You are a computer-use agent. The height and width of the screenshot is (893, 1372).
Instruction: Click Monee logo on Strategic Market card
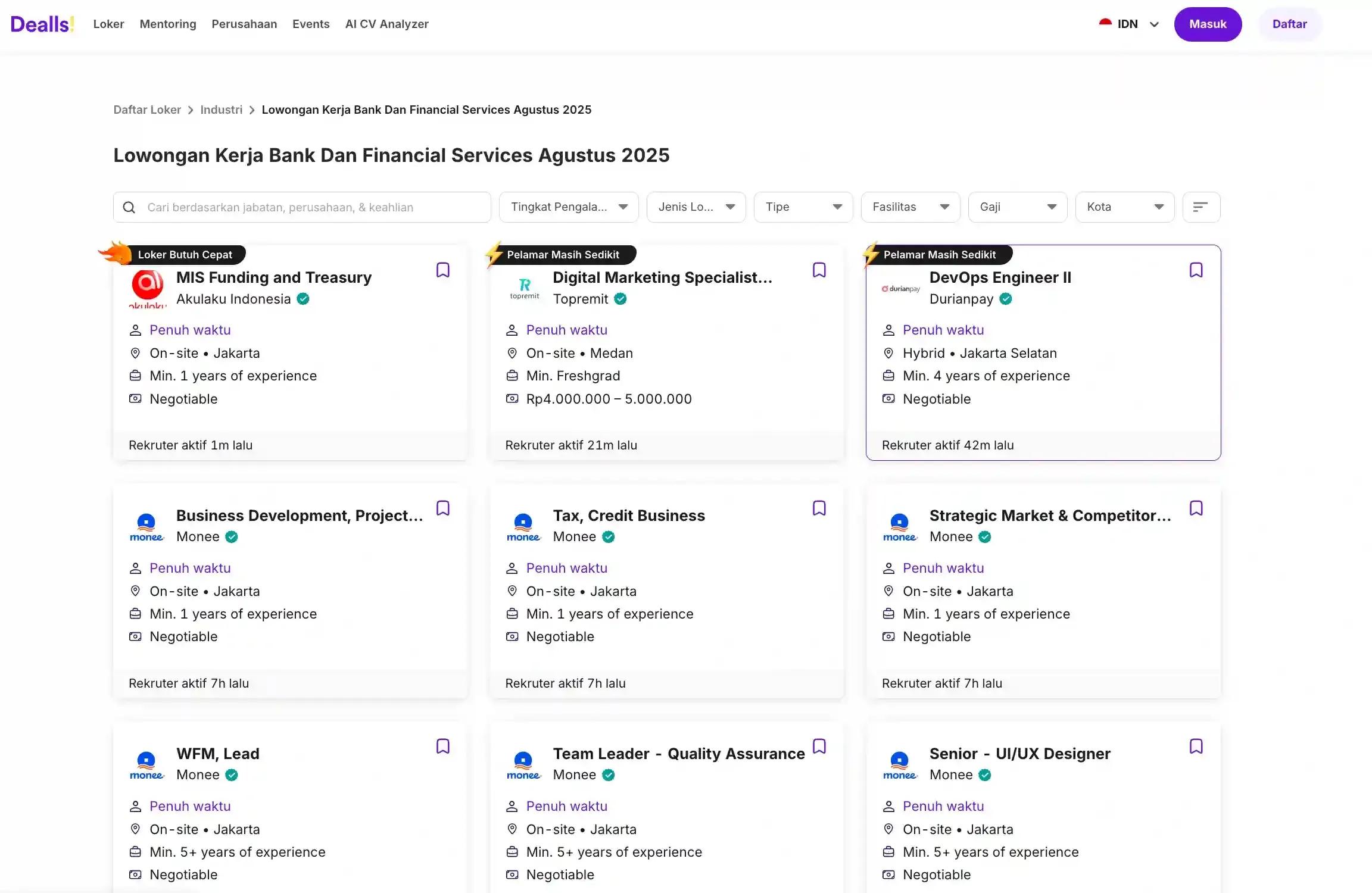coord(900,526)
